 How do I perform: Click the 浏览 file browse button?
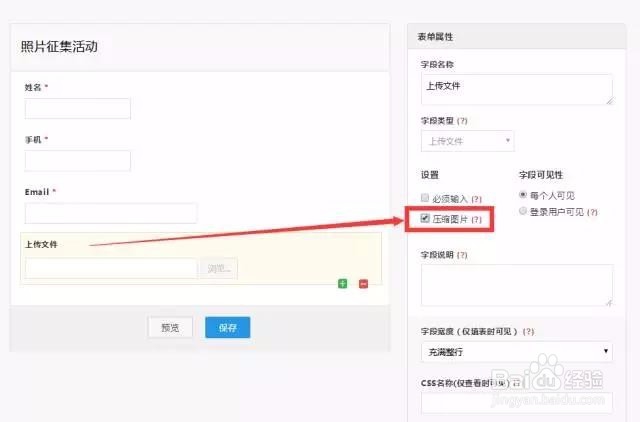[219, 269]
